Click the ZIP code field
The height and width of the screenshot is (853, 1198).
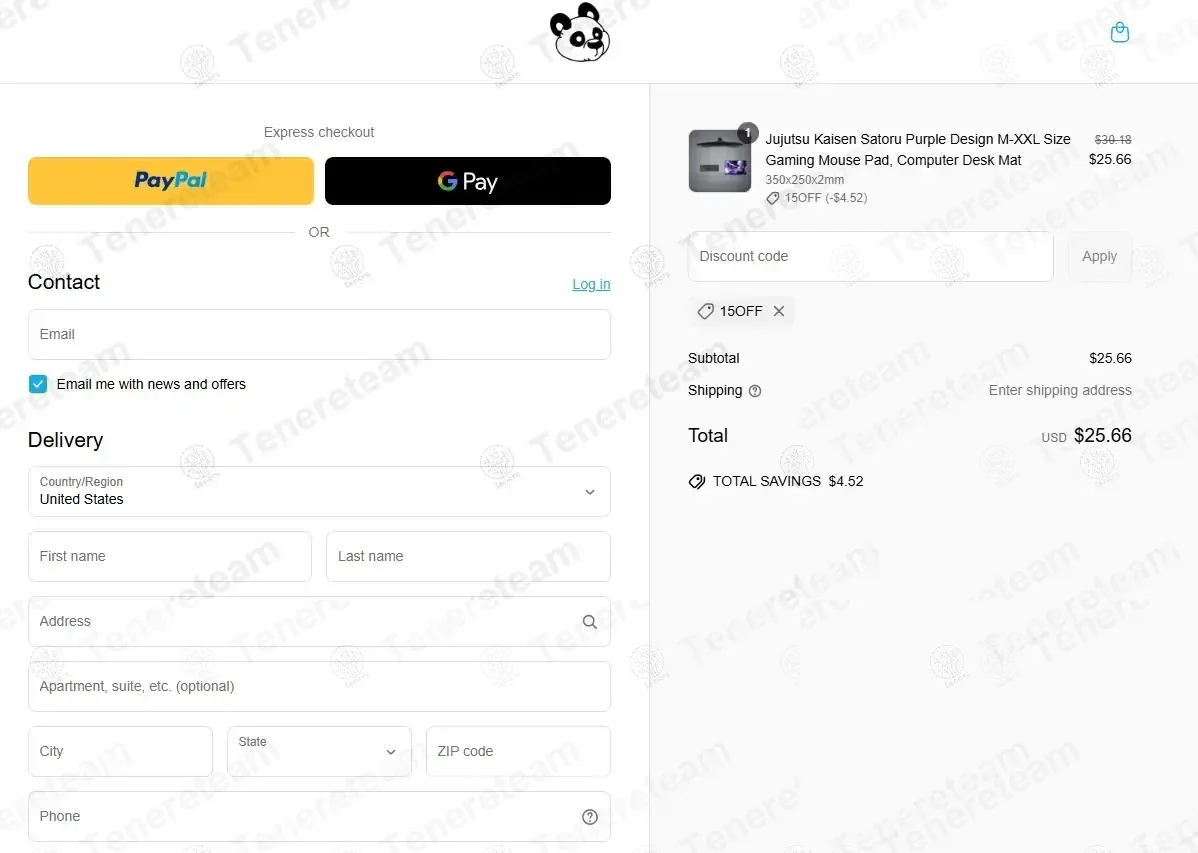point(518,751)
